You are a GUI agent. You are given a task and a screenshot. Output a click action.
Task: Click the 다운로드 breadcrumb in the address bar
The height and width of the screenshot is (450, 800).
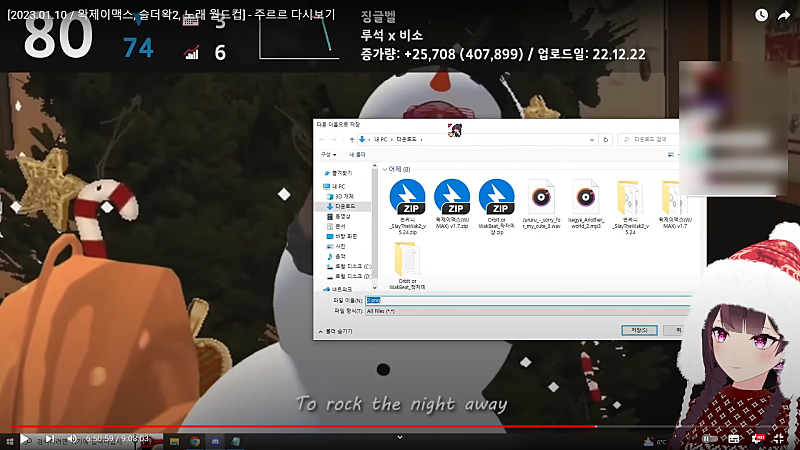tap(407, 139)
